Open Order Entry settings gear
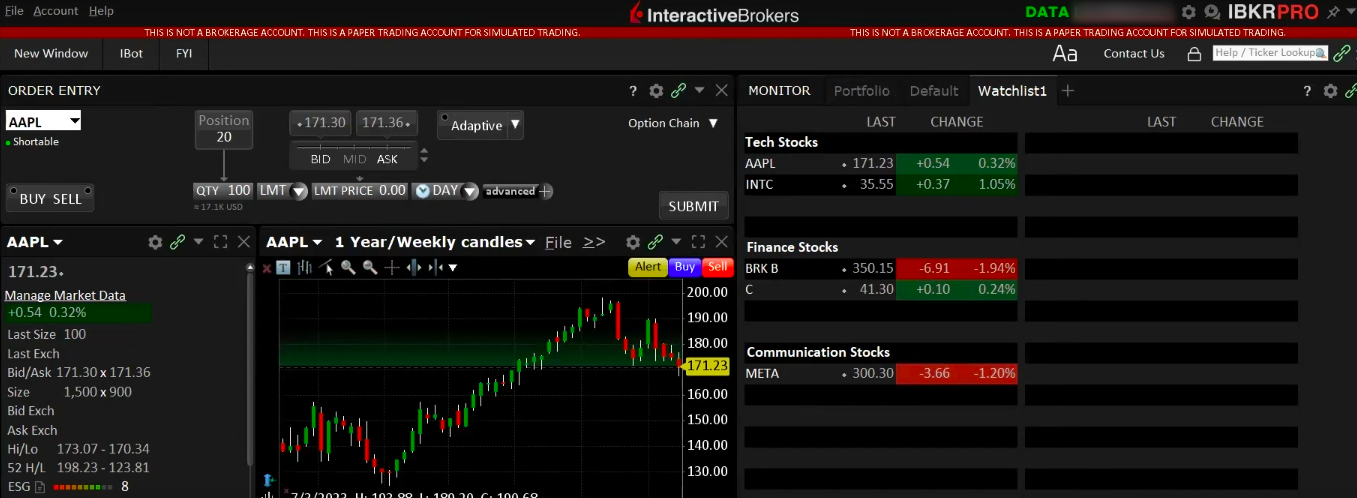 [656, 91]
